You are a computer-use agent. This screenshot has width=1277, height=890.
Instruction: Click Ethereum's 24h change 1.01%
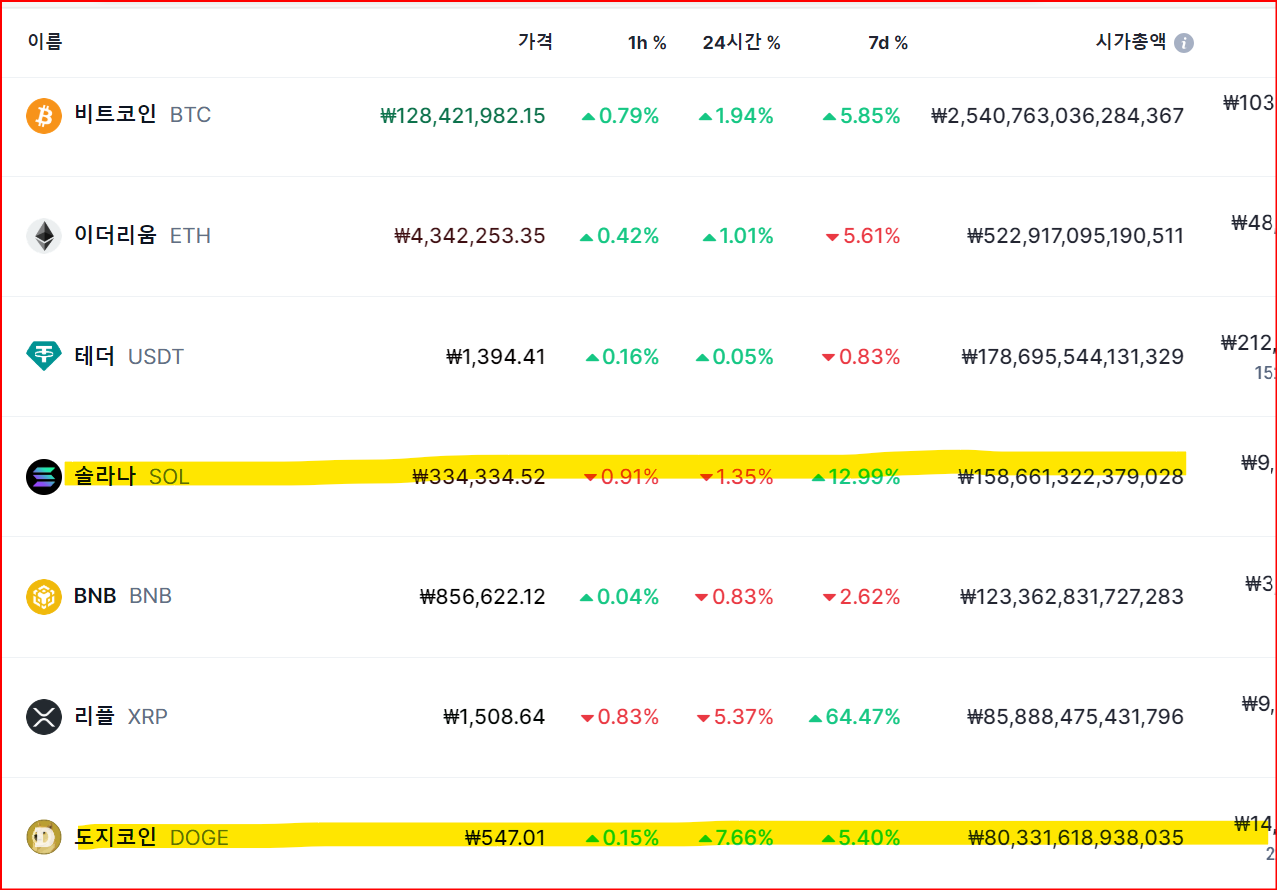click(x=738, y=236)
